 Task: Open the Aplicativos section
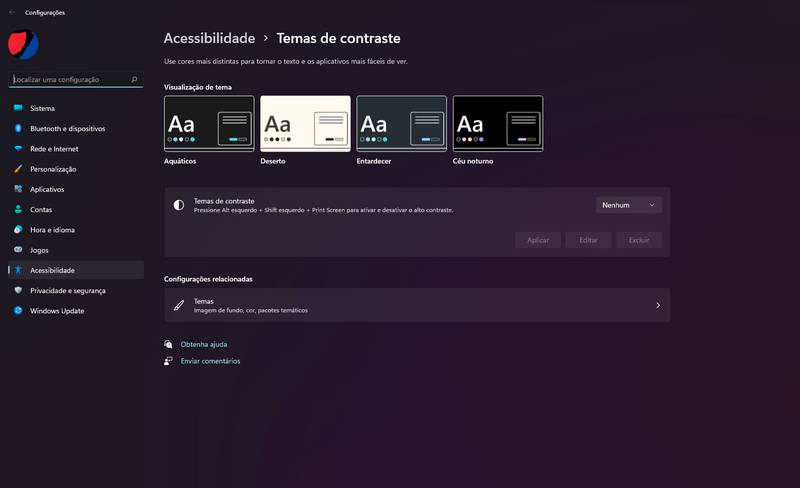pos(76,189)
